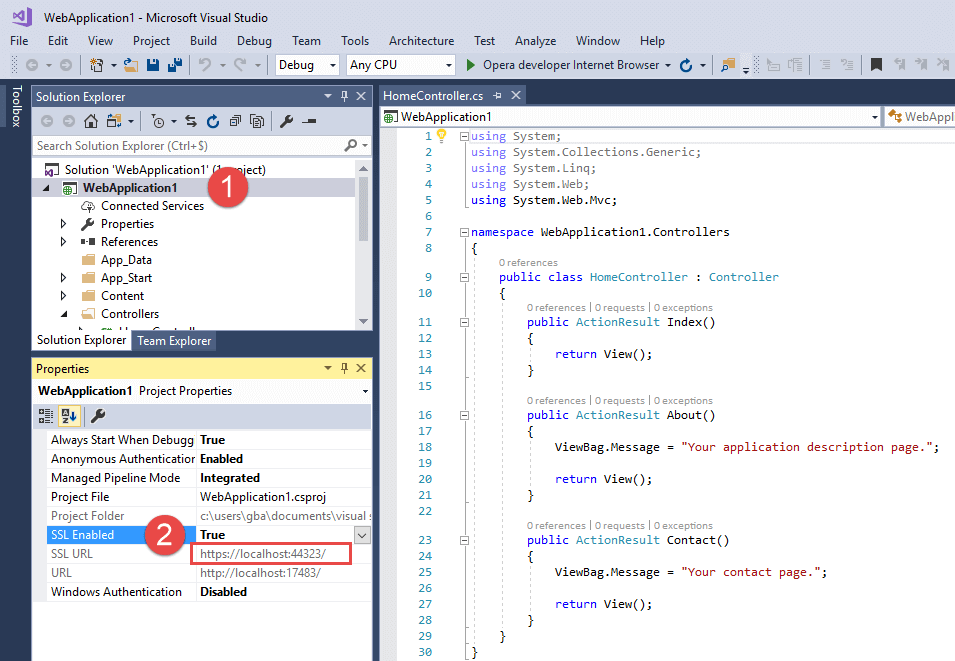Open the Architecture menu
Image resolution: width=955 pixels, height=661 pixels.
point(421,41)
